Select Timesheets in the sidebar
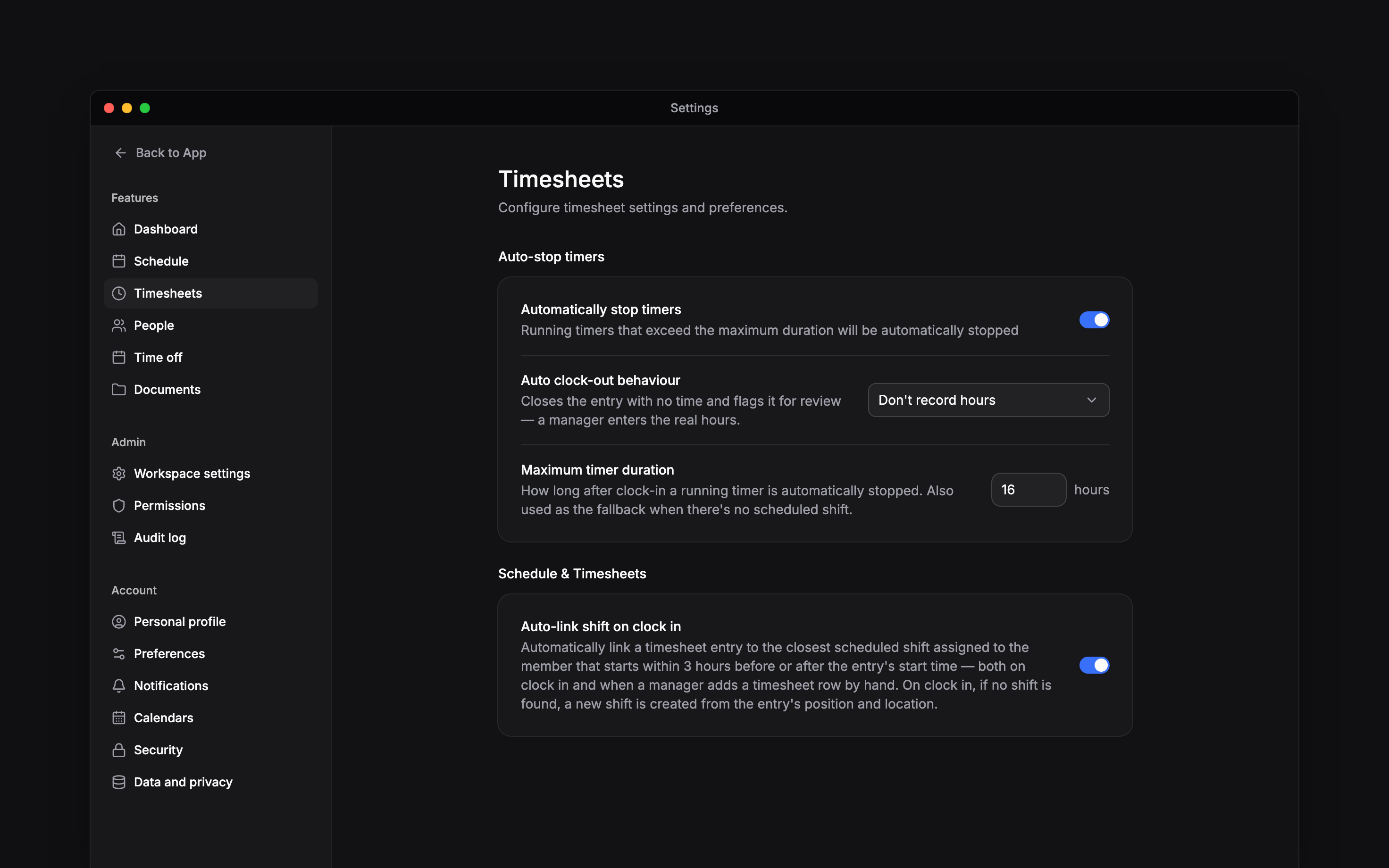The height and width of the screenshot is (868, 1389). [210, 293]
